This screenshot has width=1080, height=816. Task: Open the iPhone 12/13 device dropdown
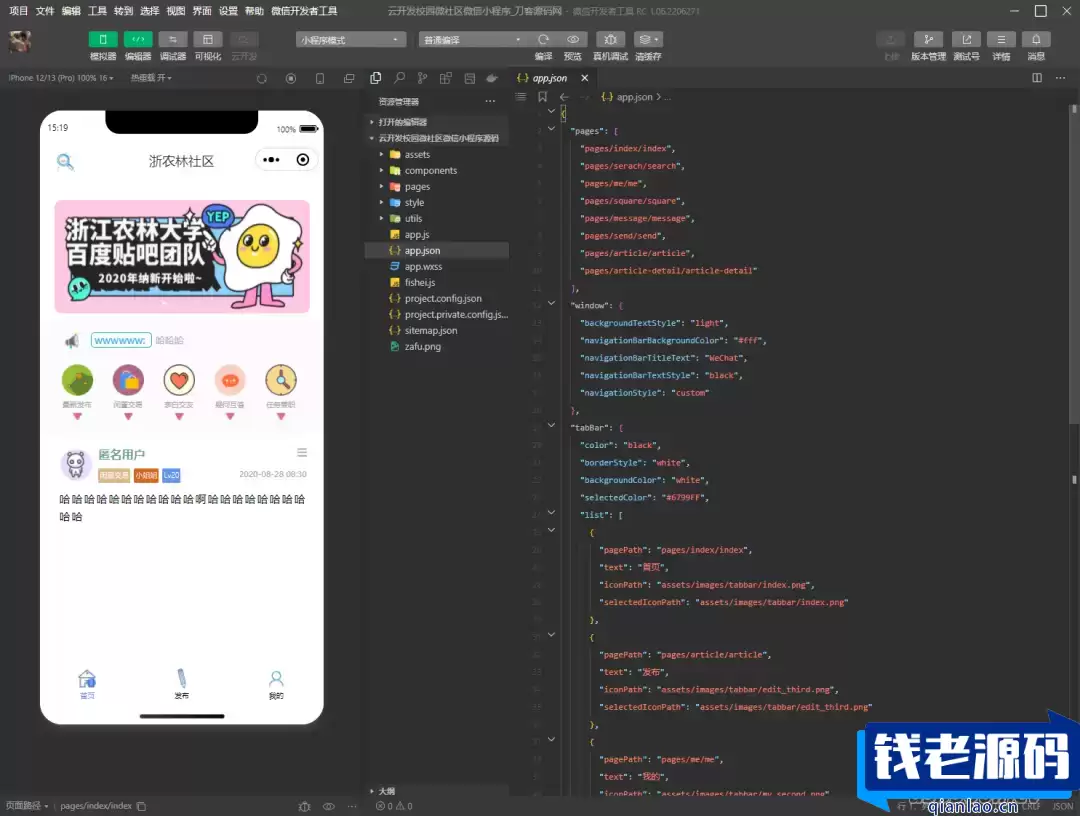point(61,78)
